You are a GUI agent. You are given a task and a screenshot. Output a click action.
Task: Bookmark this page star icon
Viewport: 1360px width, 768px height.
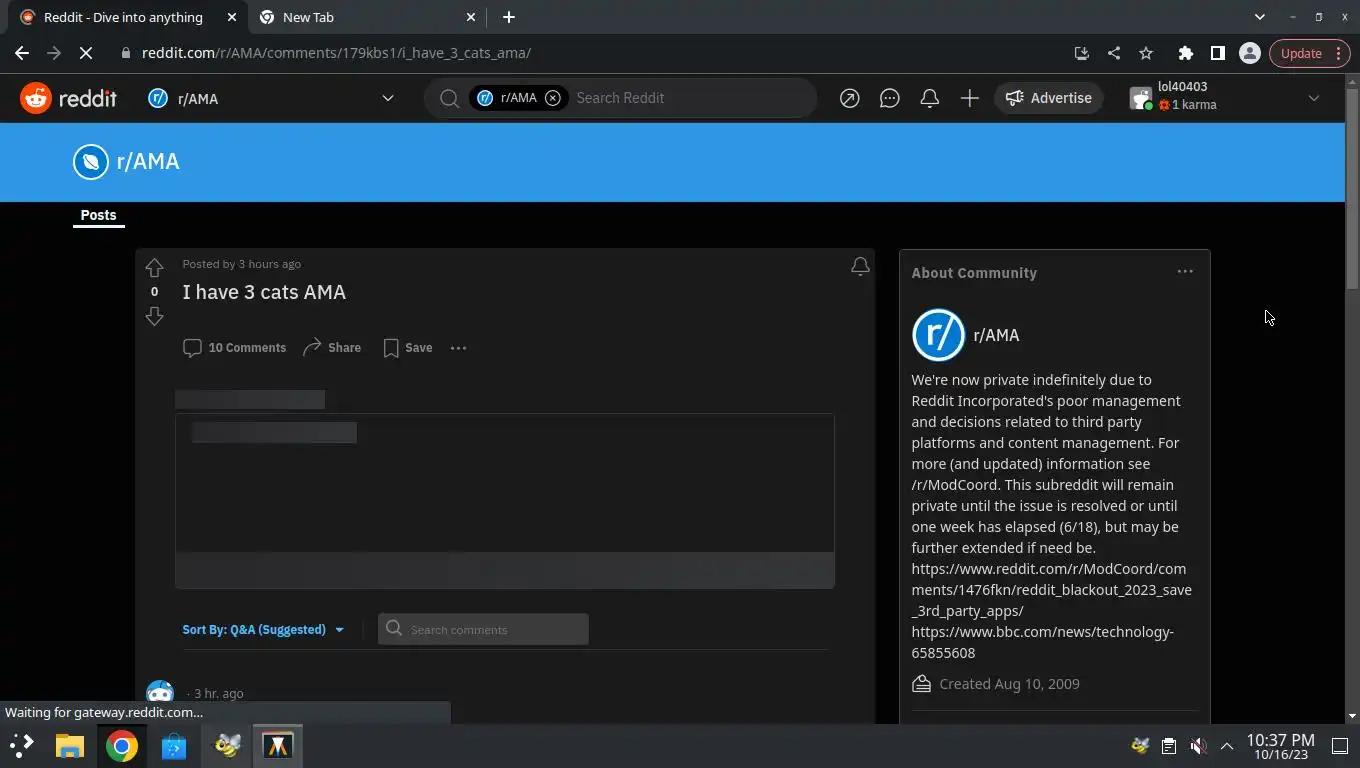point(1146,53)
